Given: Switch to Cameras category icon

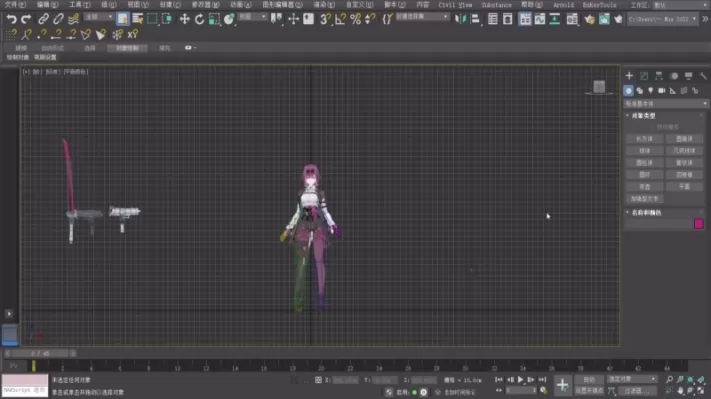Looking at the screenshot, I should [662, 91].
